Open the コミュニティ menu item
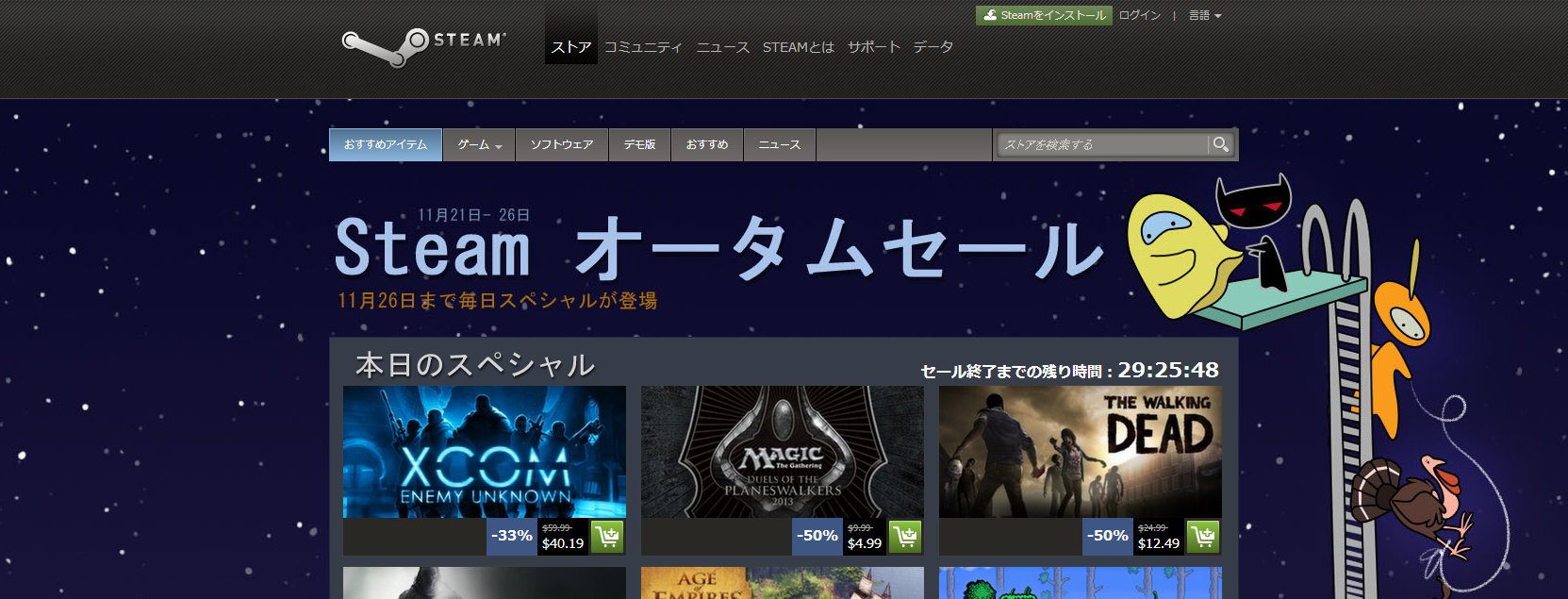Image resolution: width=1568 pixels, height=599 pixels. 643,47
